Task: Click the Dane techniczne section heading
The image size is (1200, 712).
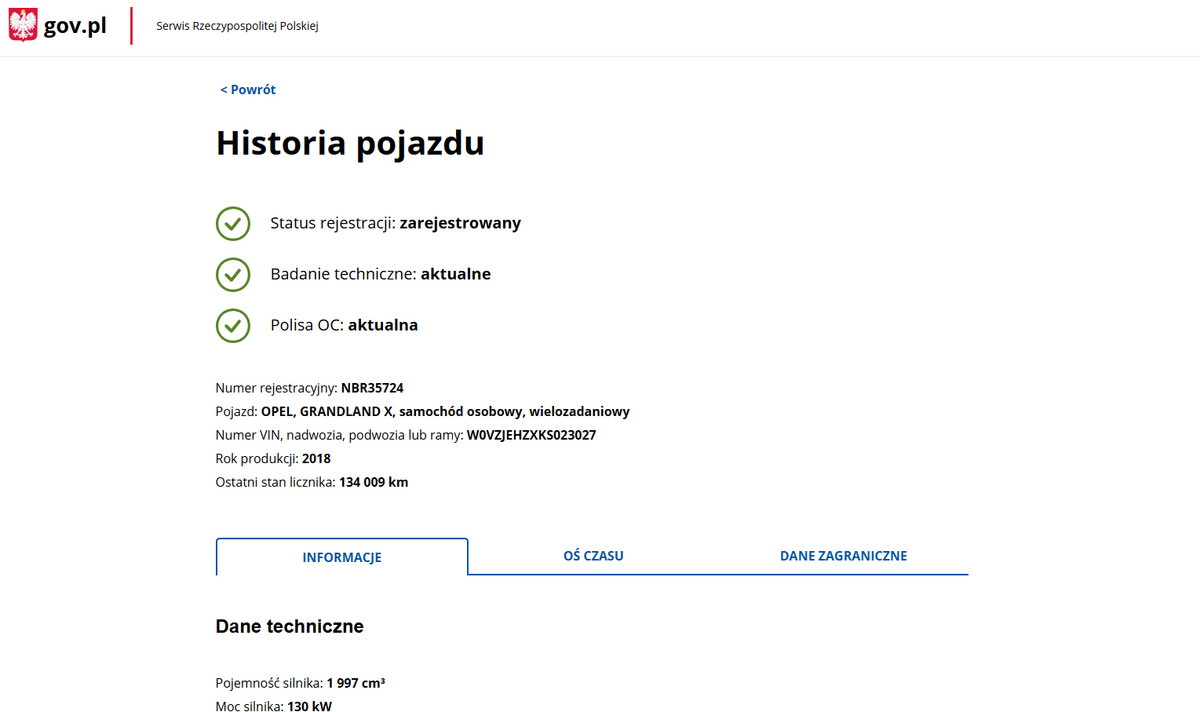Action: coord(289,626)
